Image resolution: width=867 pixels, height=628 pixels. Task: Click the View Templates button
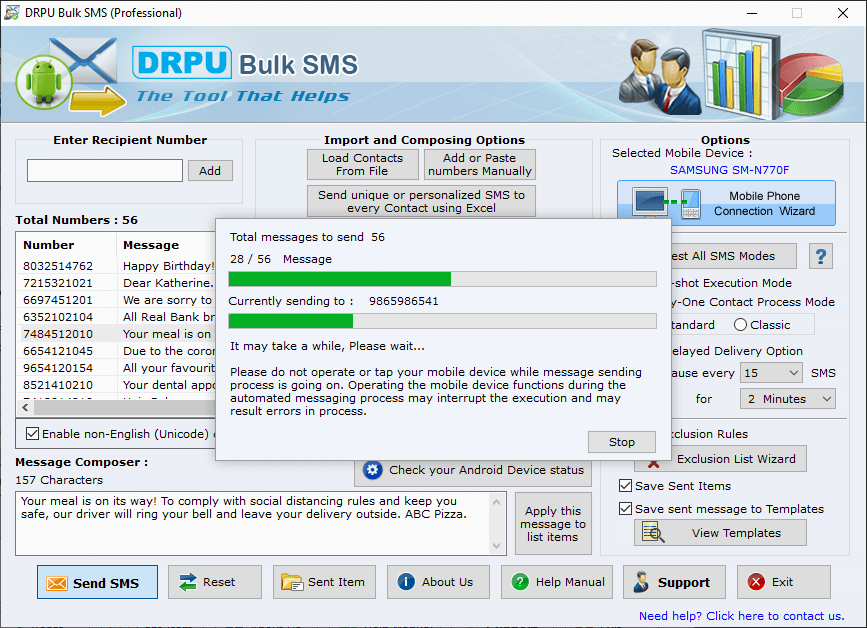(720, 533)
